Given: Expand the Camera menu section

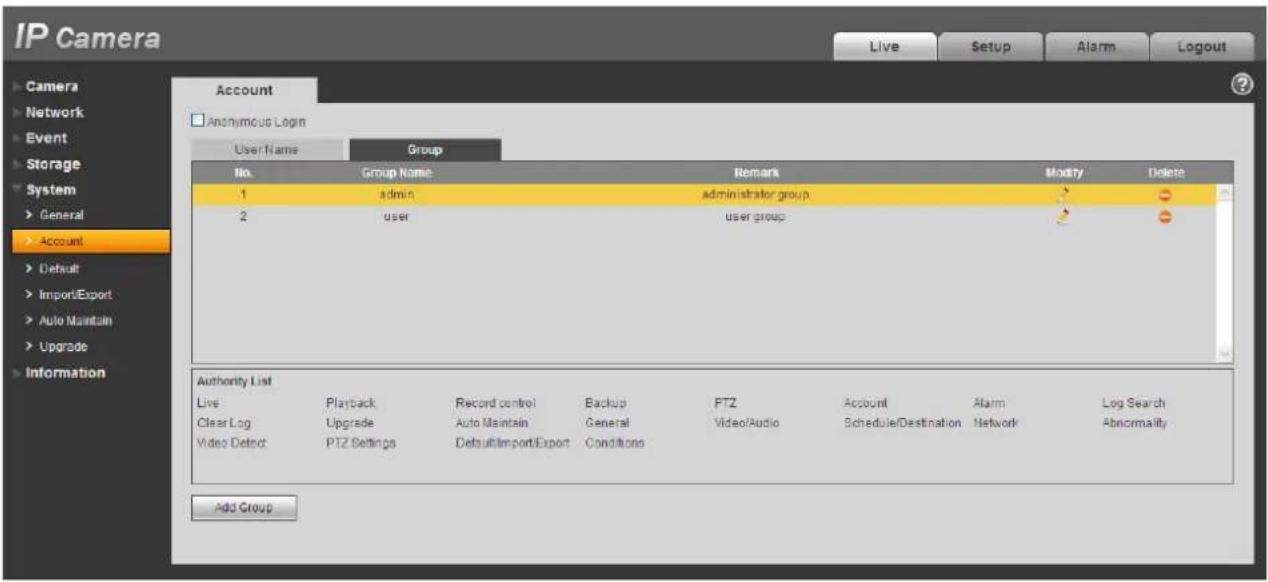Looking at the screenshot, I should pyautogui.click(x=52, y=86).
